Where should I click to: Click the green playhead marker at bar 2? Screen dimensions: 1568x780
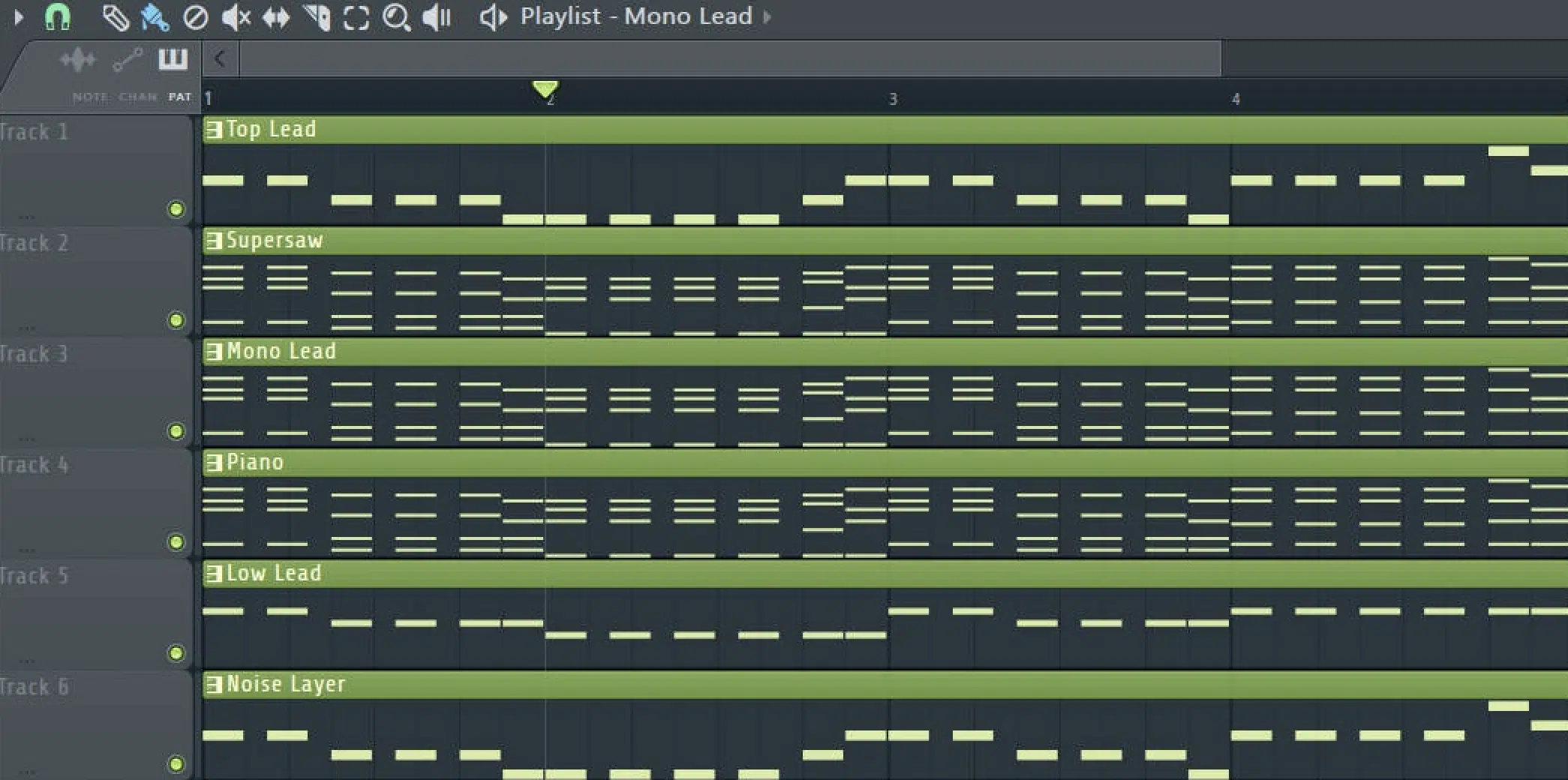pyautogui.click(x=545, y=89)
